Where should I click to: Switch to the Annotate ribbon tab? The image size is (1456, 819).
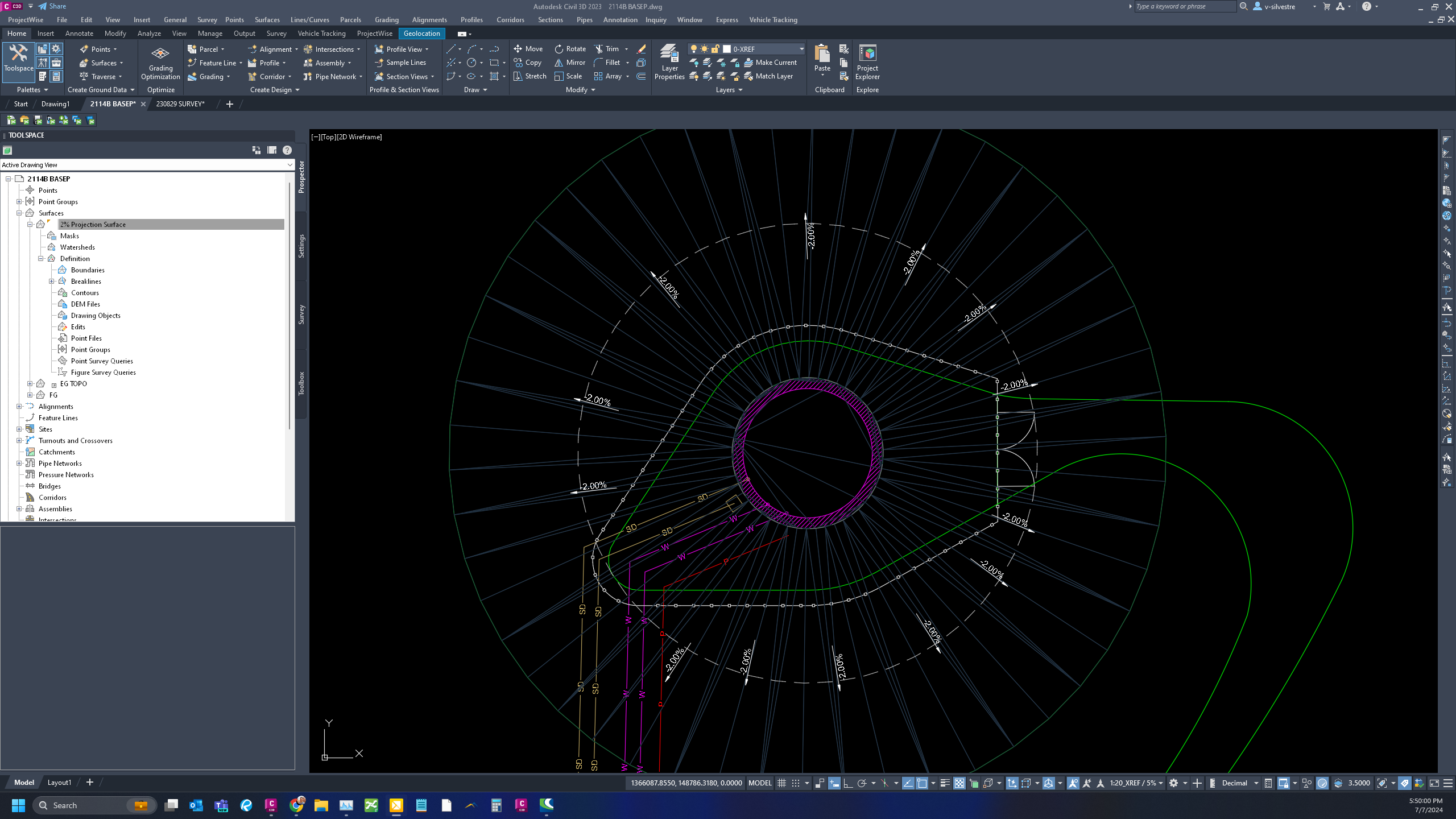(79, 33)
